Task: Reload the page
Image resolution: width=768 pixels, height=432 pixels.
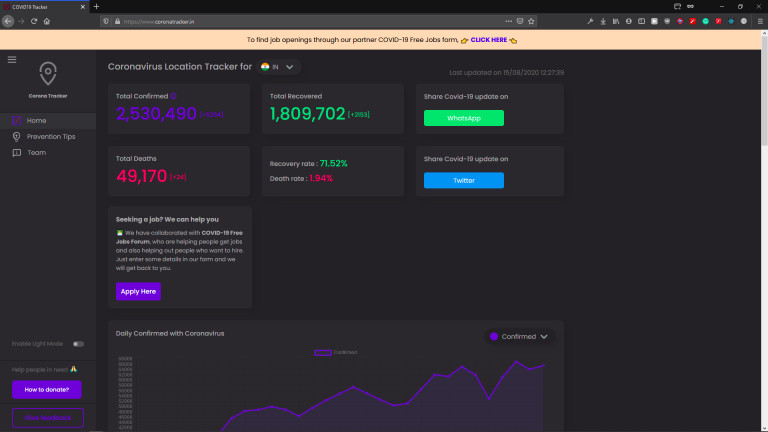Action: (34, 22)
